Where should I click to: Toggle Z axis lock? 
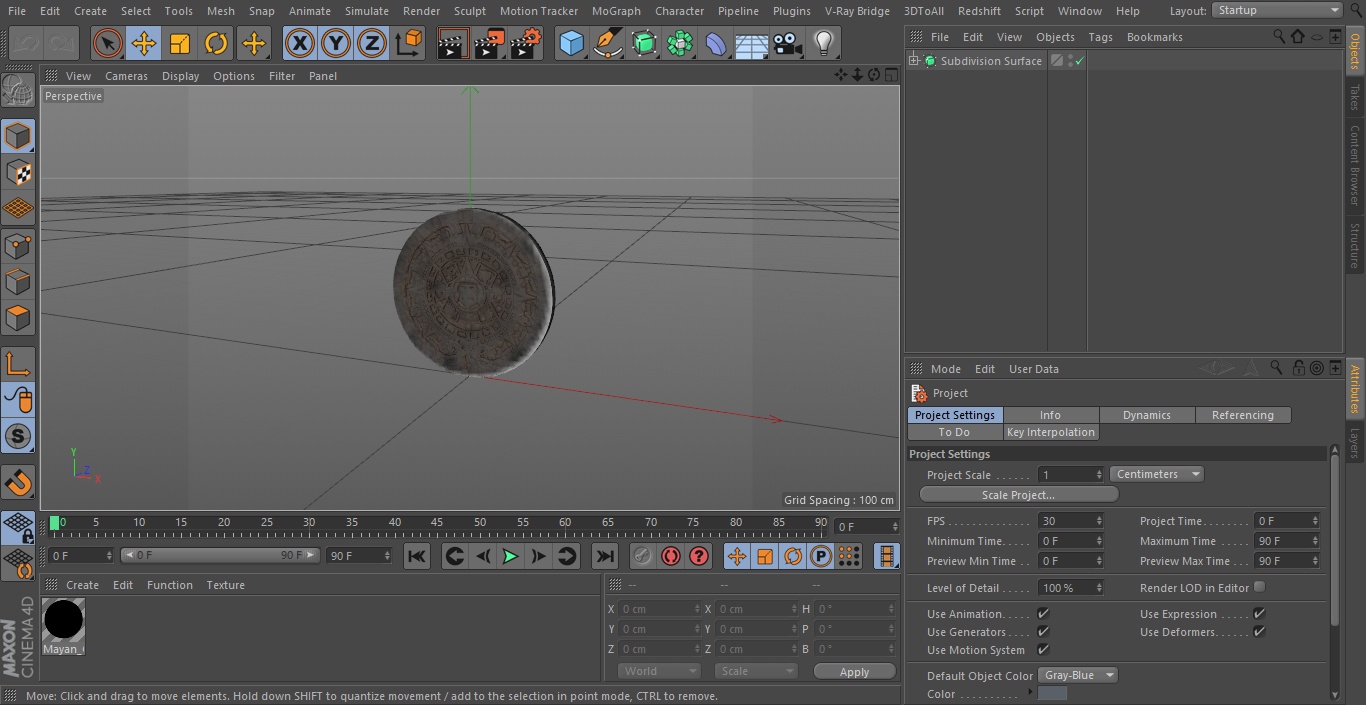pos(372,44)
